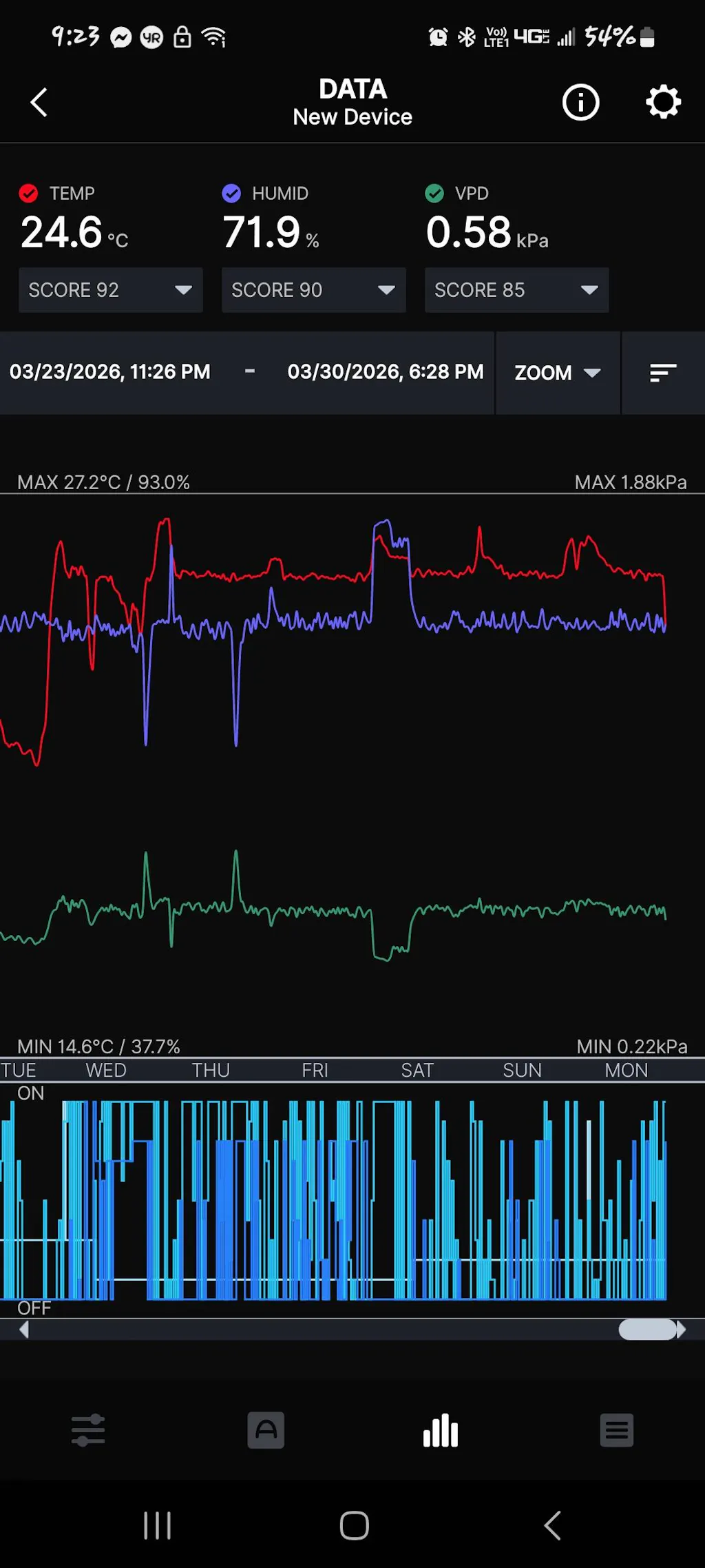The height and width of the screenshot is (1568, 705).
Task: Open the controls sliders tab
Action: pyautogui.click(x=88, y=1431)
